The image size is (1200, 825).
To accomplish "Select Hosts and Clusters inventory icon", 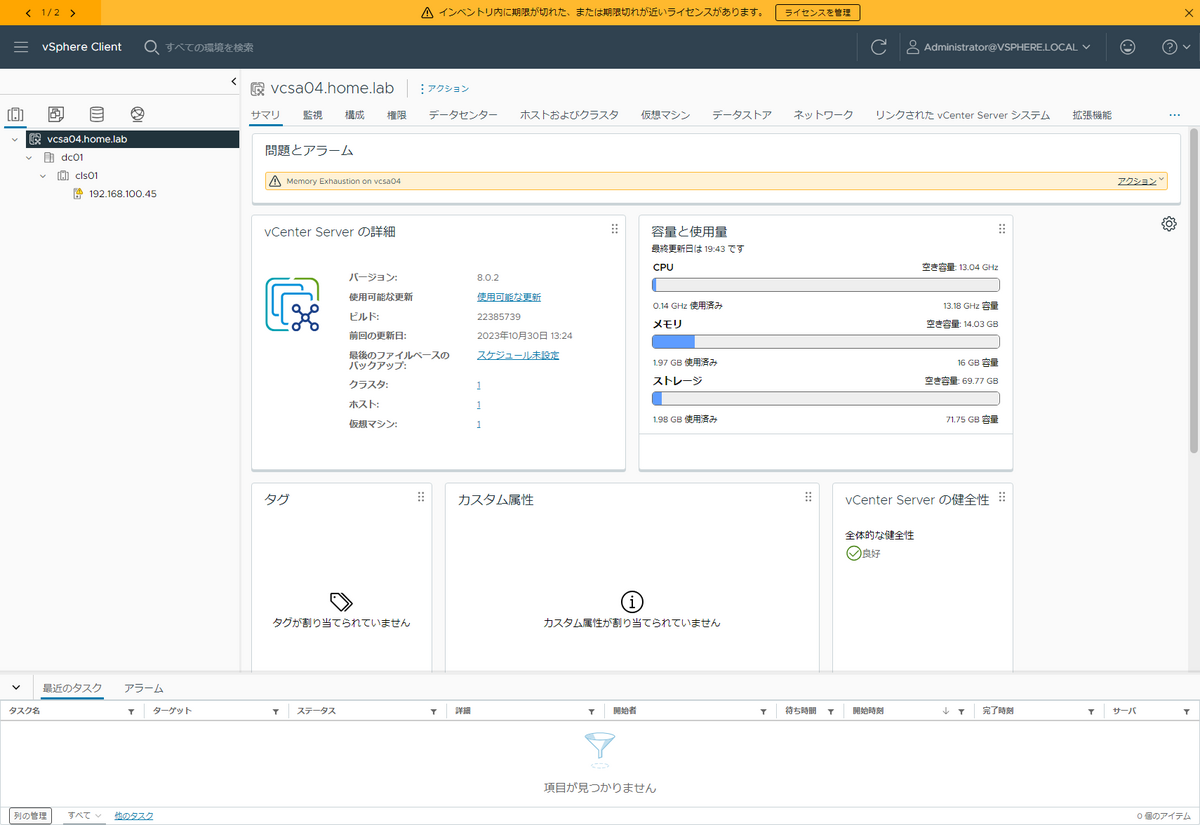I will (x=15, y=114).
